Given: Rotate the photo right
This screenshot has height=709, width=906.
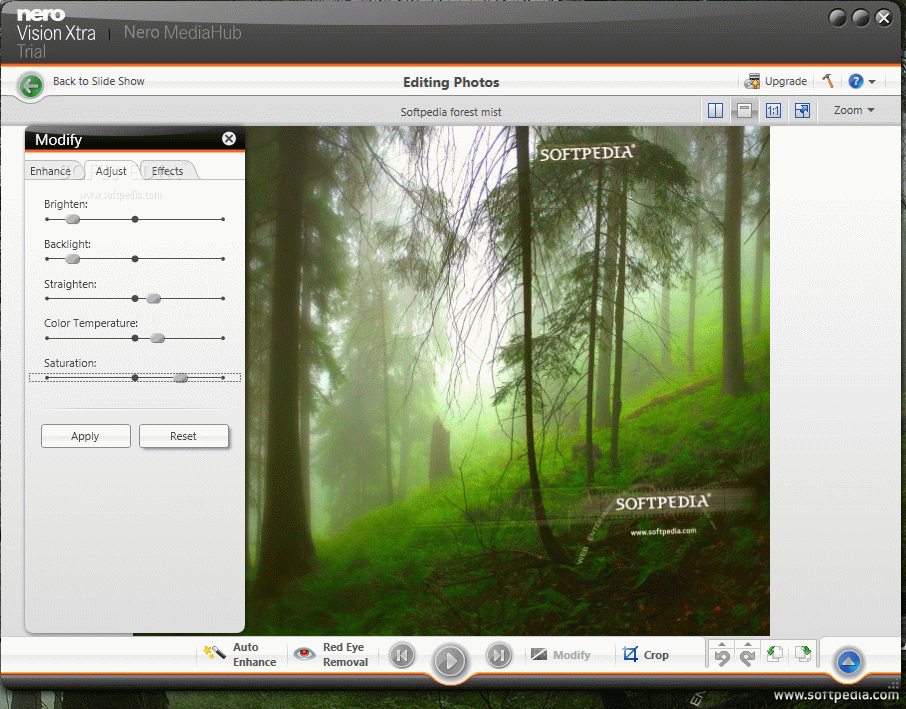Looking at the screenshot, I should 803,654.
